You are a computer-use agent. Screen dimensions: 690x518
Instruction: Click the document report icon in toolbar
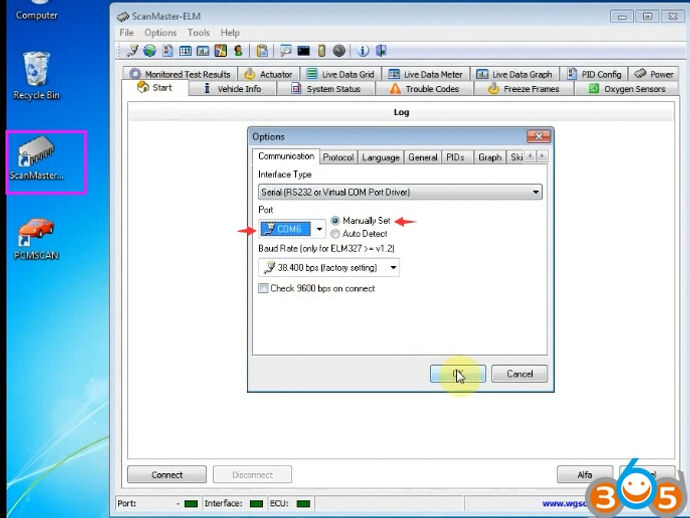[x=167, y=51]
